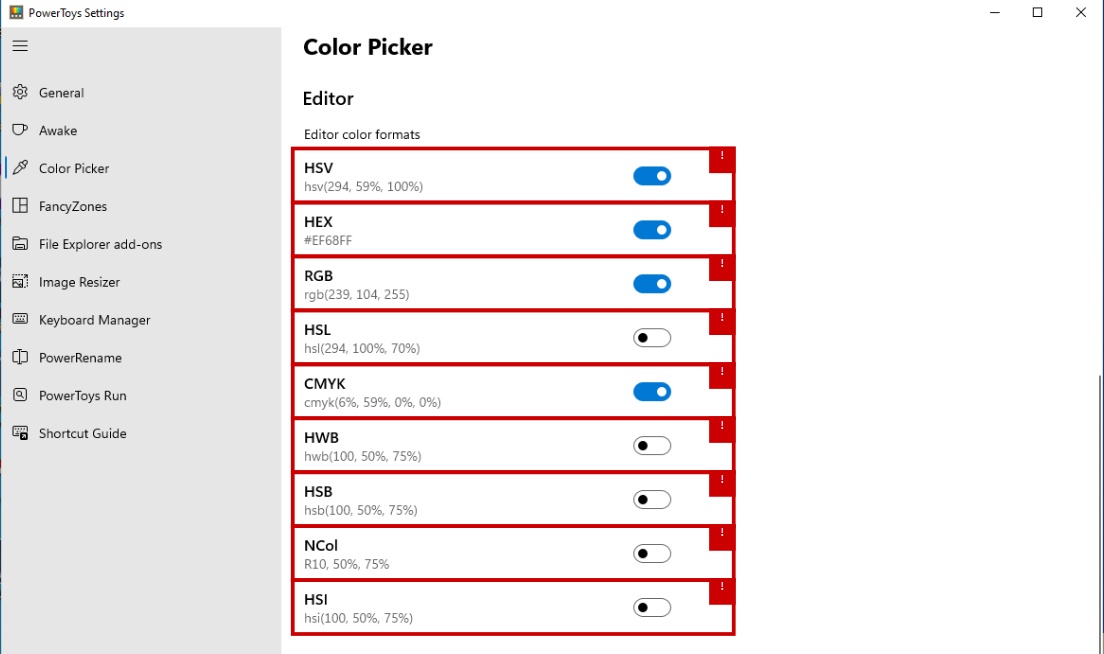Click the Color Picker eyedropper icon
This screenshot has height=654, width=1104.
(x=21, y=168)
